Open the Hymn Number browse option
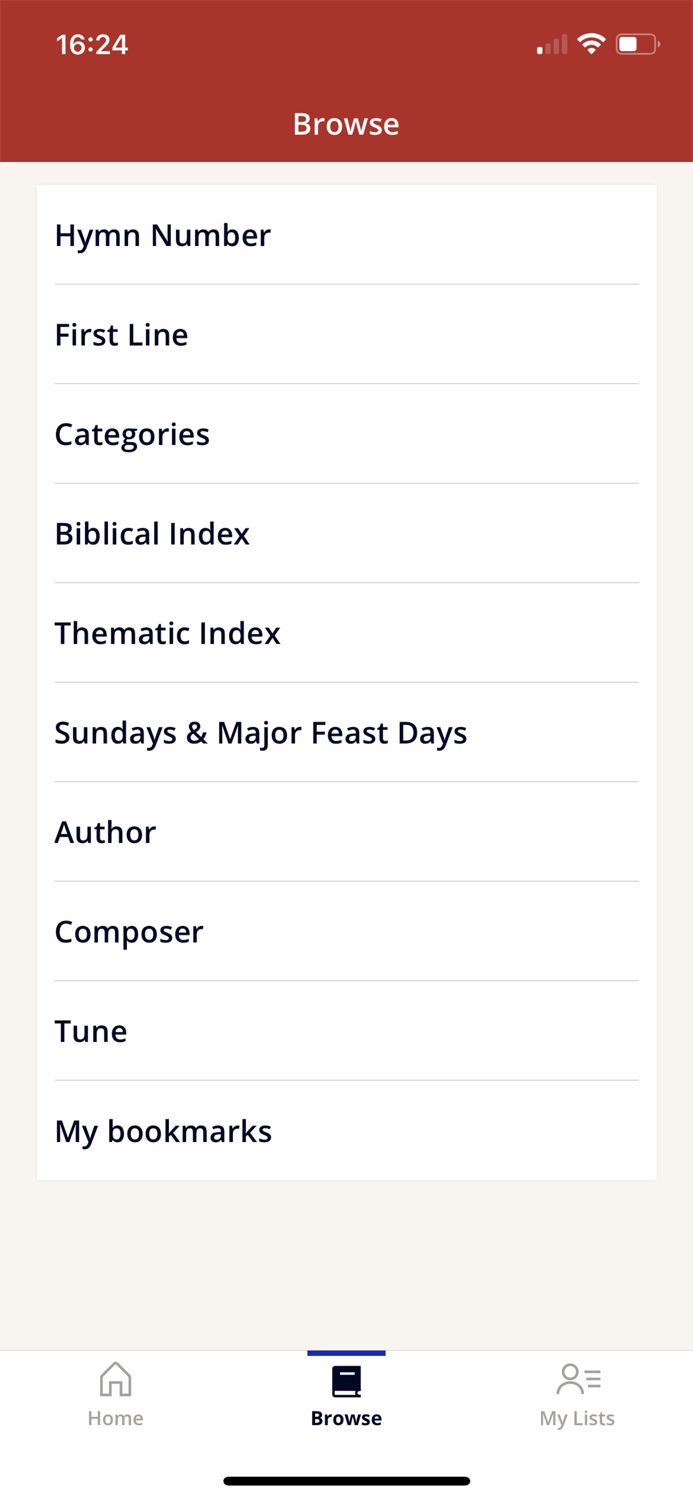Image resolution: width=693 pixels, height=1500 pixels. 163,235
